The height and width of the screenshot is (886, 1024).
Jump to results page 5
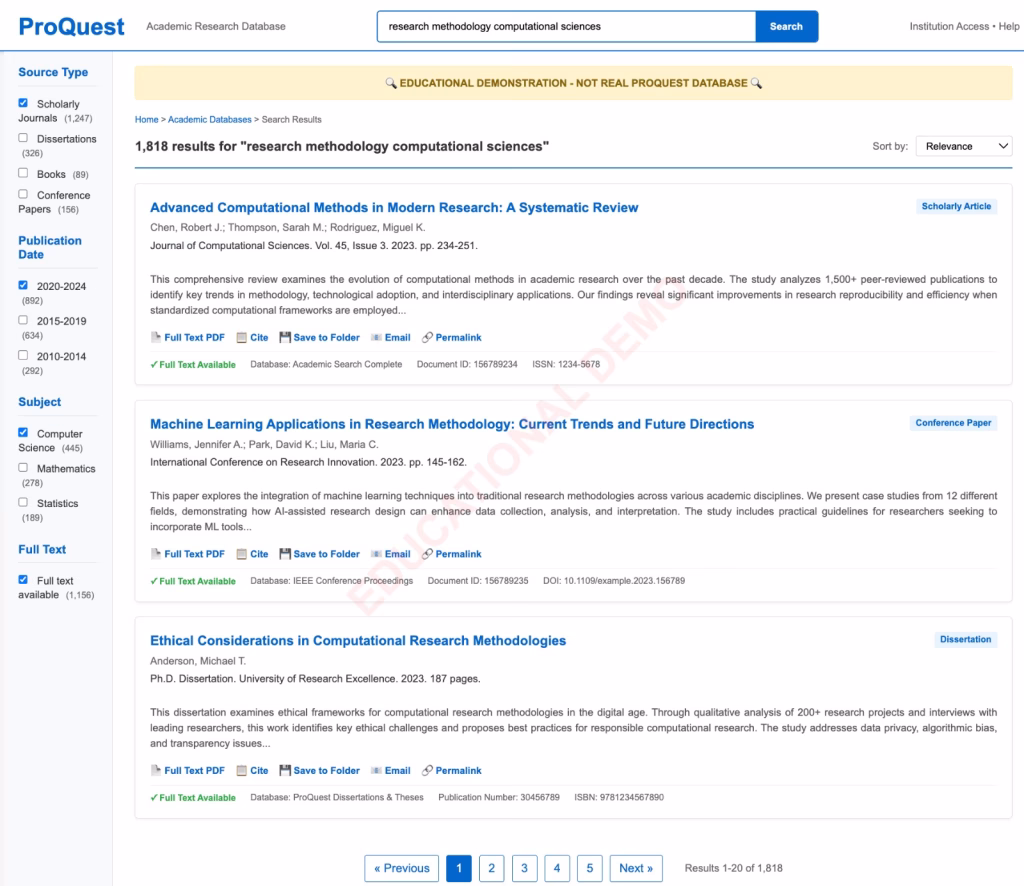pyautogui.click(x=590, y=868)
